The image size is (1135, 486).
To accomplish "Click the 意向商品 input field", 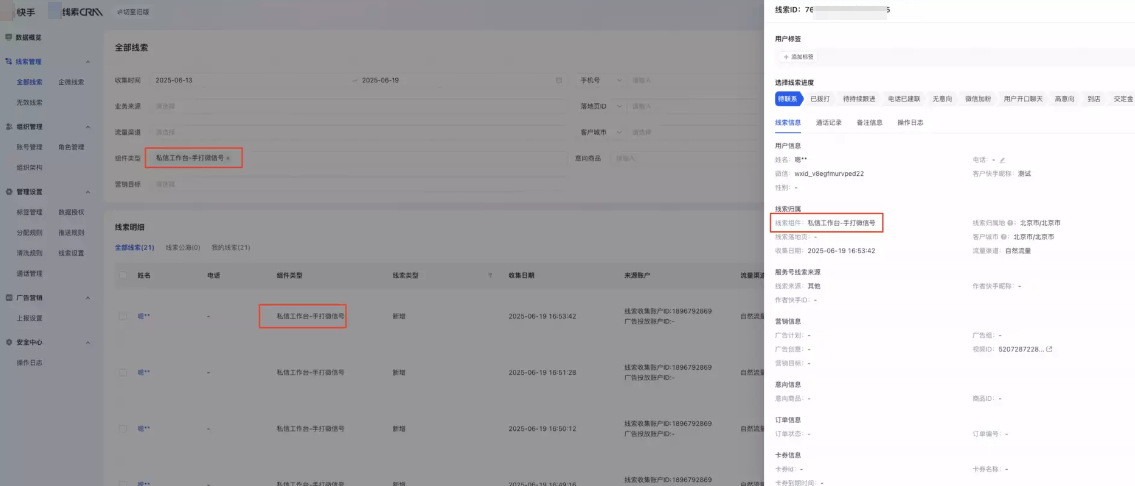I will tap(688, 158).
